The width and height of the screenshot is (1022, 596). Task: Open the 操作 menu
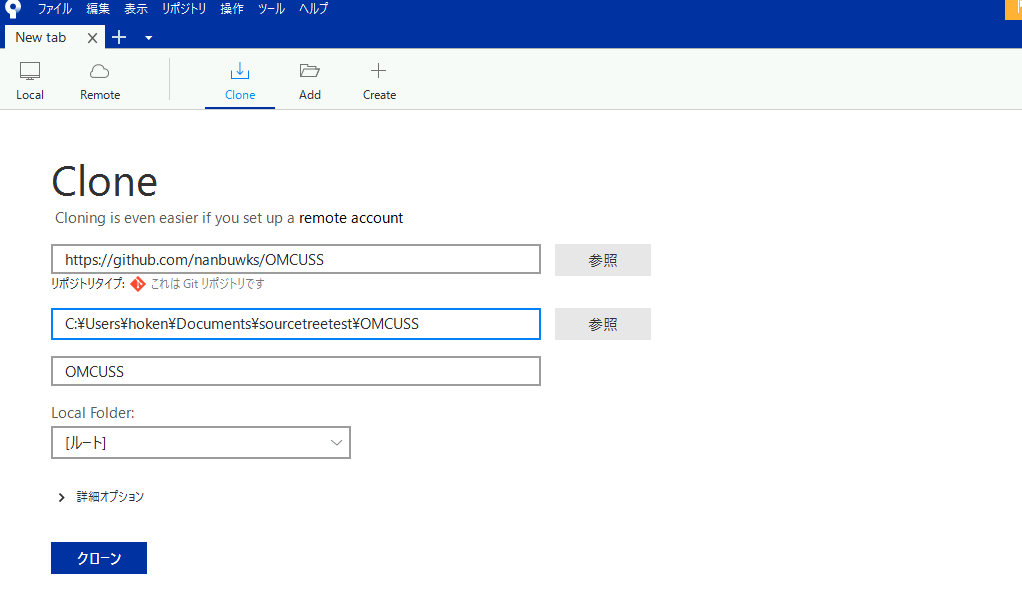point(231,8)
